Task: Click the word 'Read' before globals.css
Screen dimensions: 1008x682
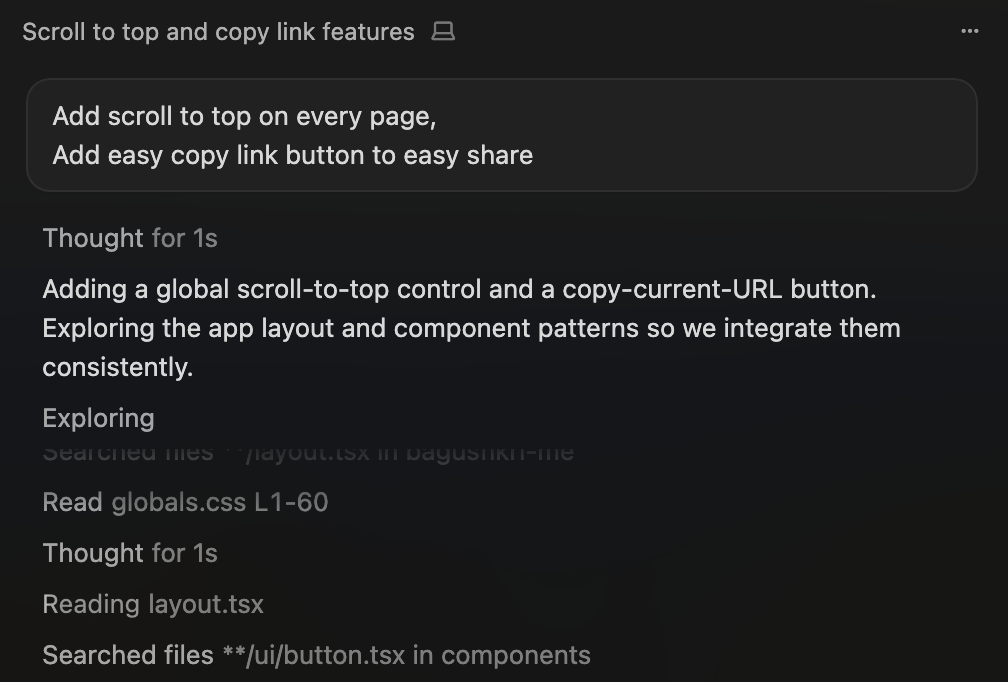Action: (72, 502)
